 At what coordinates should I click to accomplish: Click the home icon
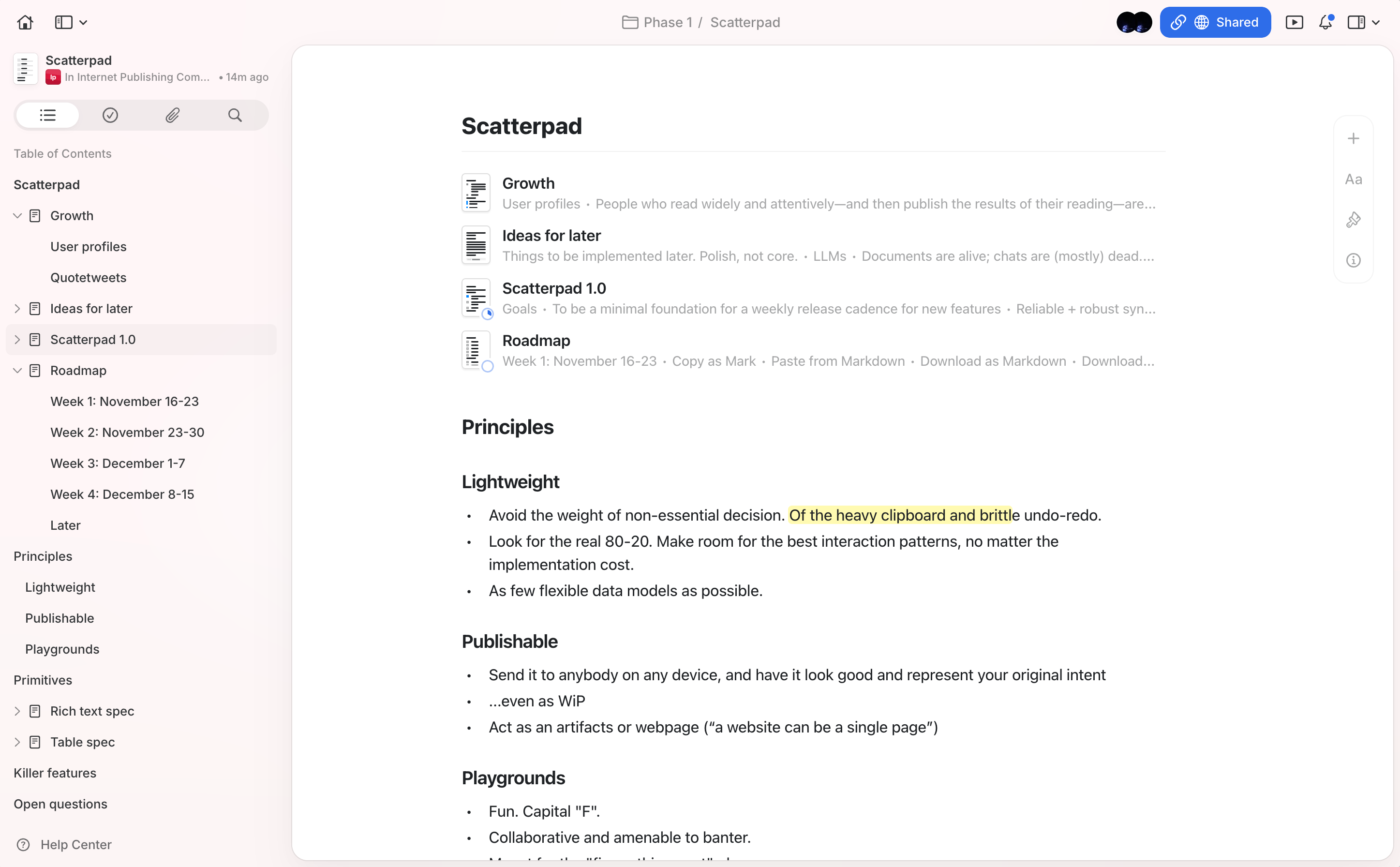click(25, 22)
